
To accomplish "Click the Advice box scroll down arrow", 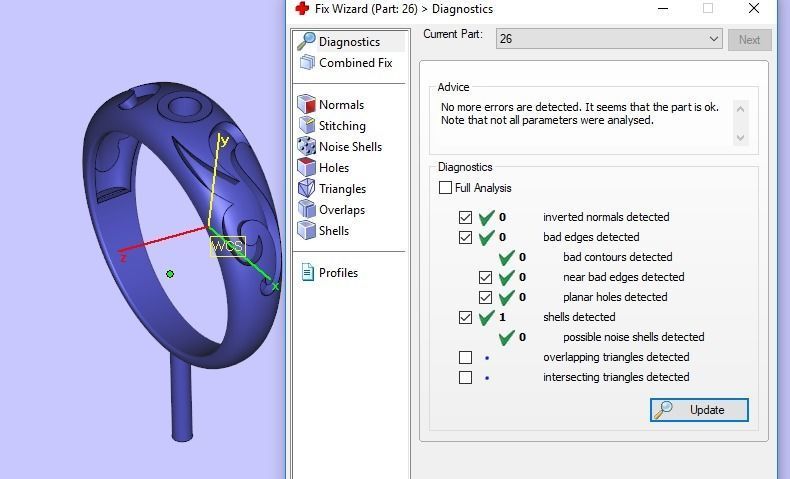I will 740,138.
